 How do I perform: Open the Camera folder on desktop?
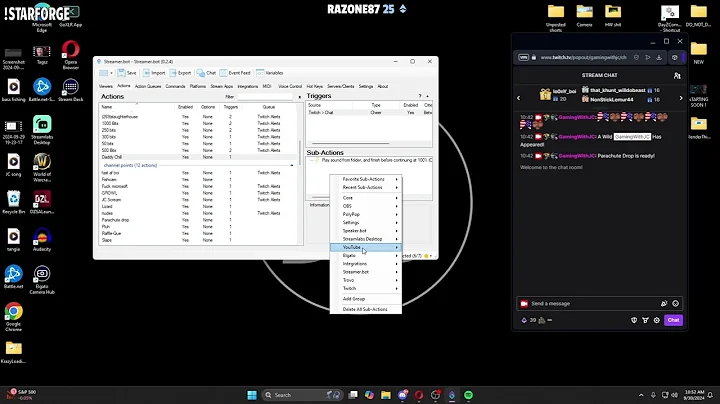[584, 16]
